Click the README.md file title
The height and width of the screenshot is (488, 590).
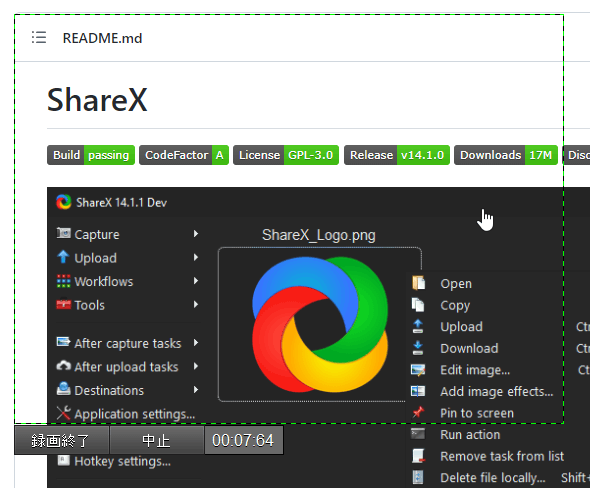click(x=102, y=38)
